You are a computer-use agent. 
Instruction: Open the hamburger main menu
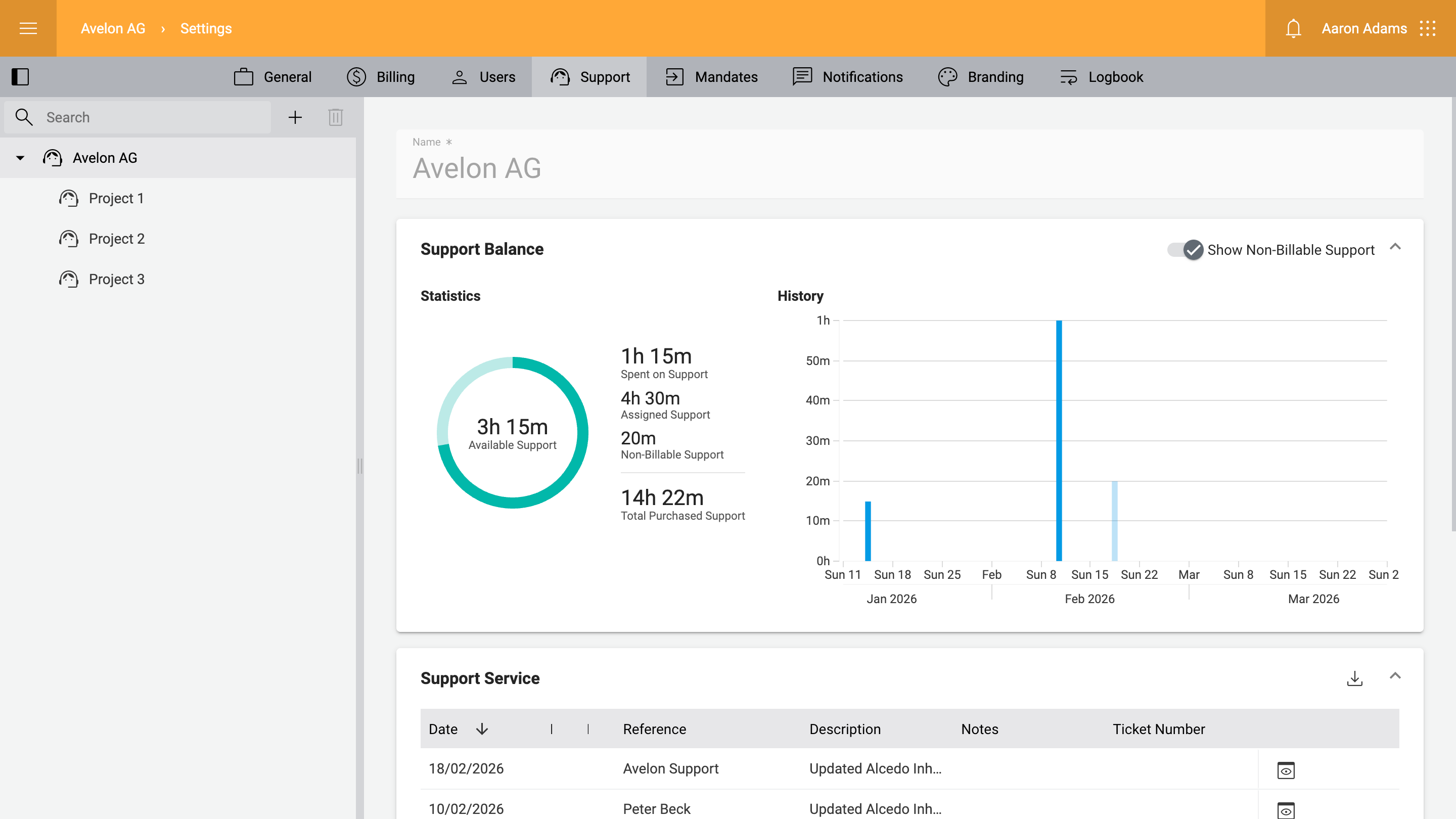28,28
